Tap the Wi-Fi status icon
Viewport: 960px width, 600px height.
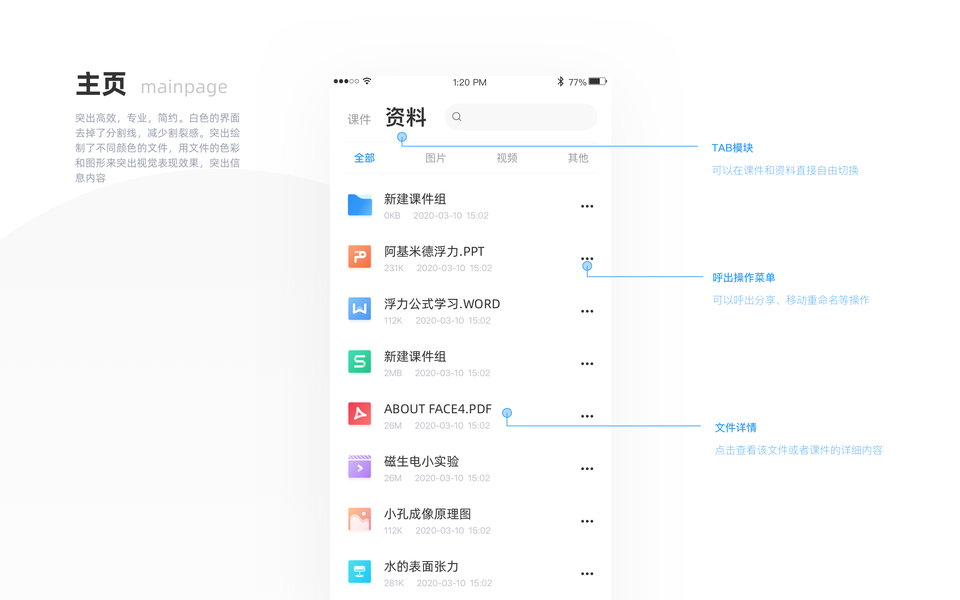pos(367,81)
